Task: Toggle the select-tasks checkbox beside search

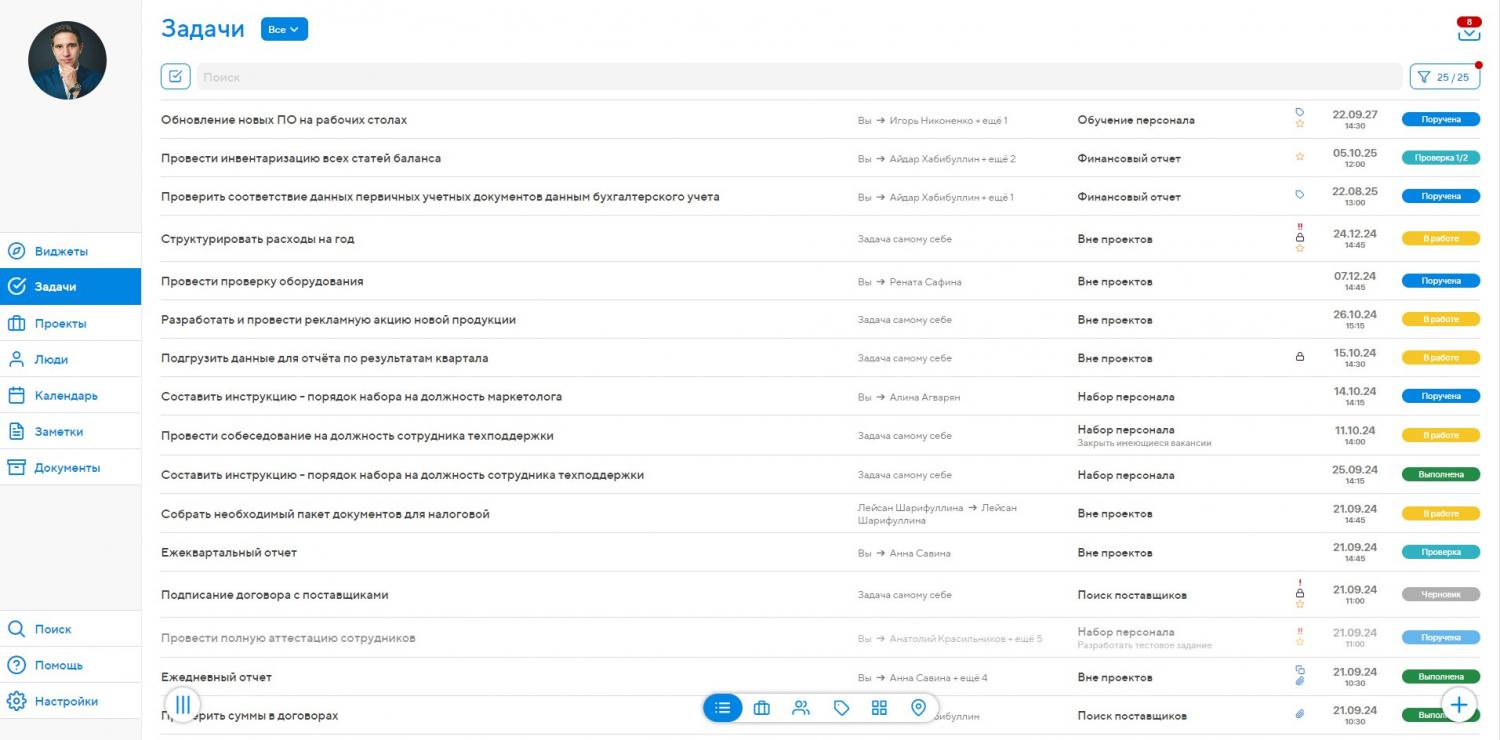Action: point(175,77)
